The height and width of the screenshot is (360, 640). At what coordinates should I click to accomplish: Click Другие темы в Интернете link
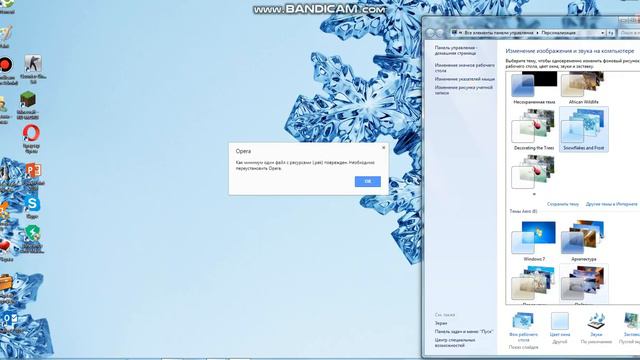(x=611, y=204)
